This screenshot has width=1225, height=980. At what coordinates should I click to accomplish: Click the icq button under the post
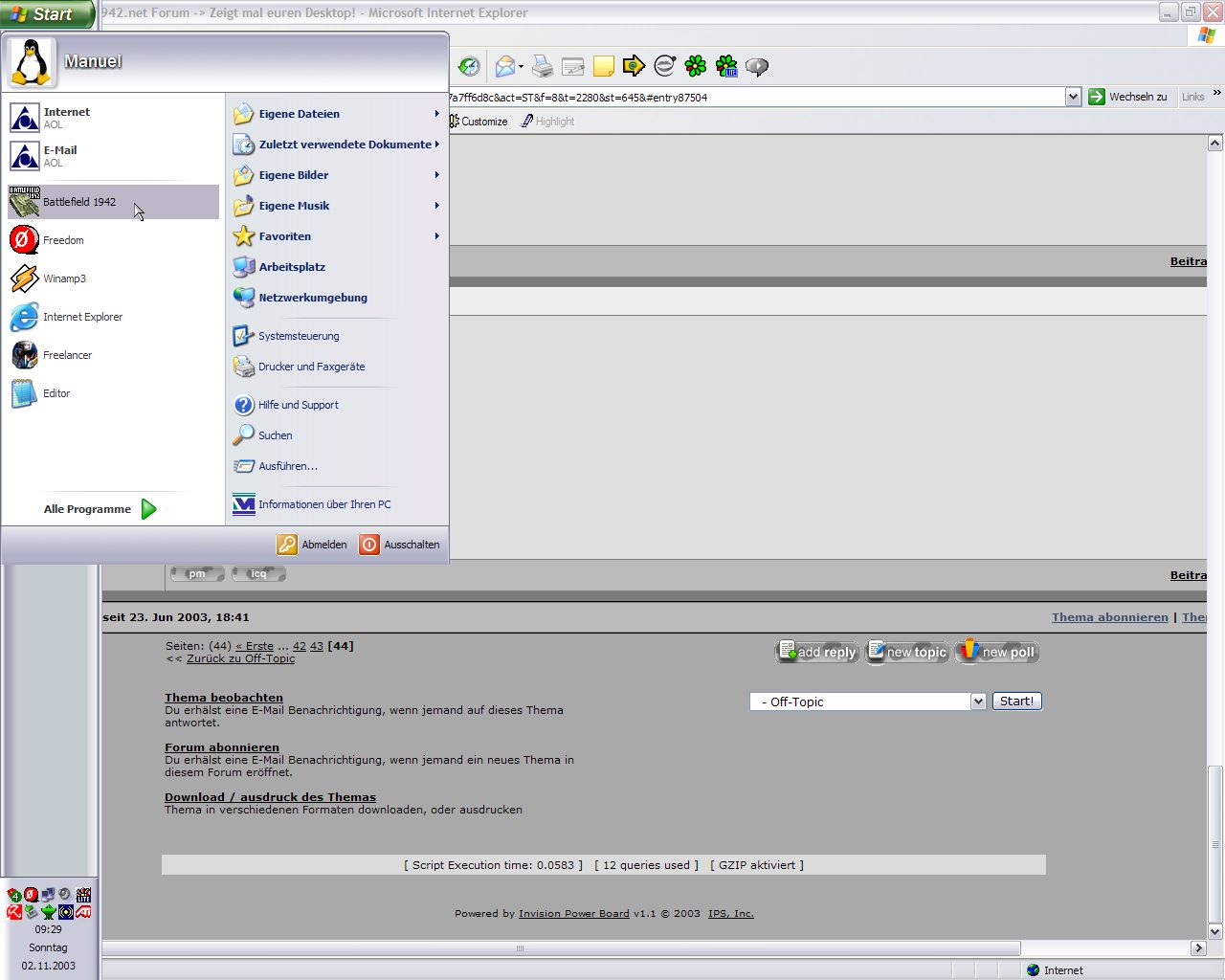point(258,574)
